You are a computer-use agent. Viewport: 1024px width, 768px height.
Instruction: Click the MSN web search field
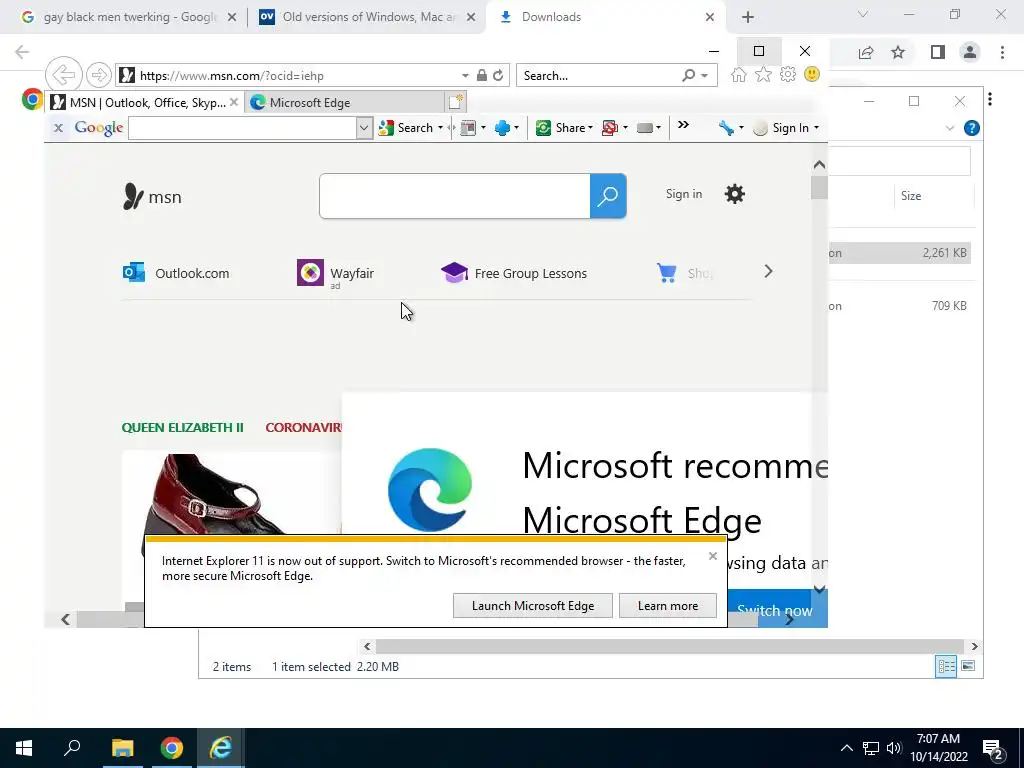[x=455, y=196]
